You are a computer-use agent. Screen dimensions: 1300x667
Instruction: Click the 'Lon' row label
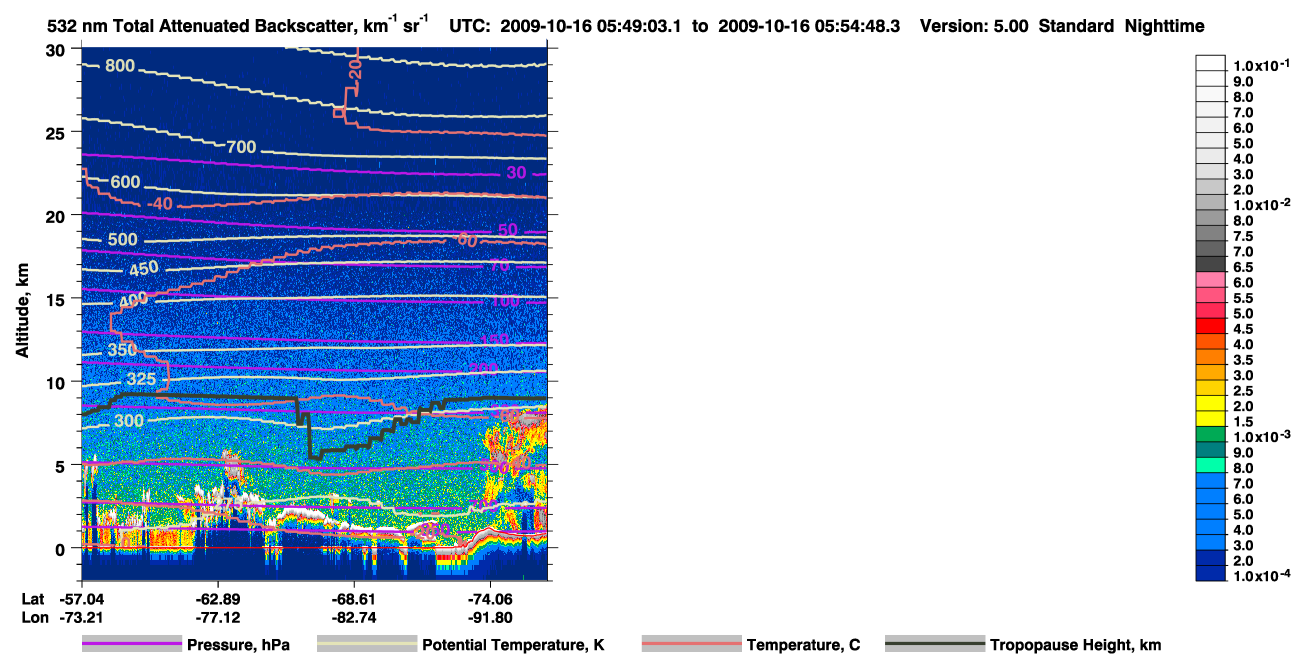click(35, 618)
